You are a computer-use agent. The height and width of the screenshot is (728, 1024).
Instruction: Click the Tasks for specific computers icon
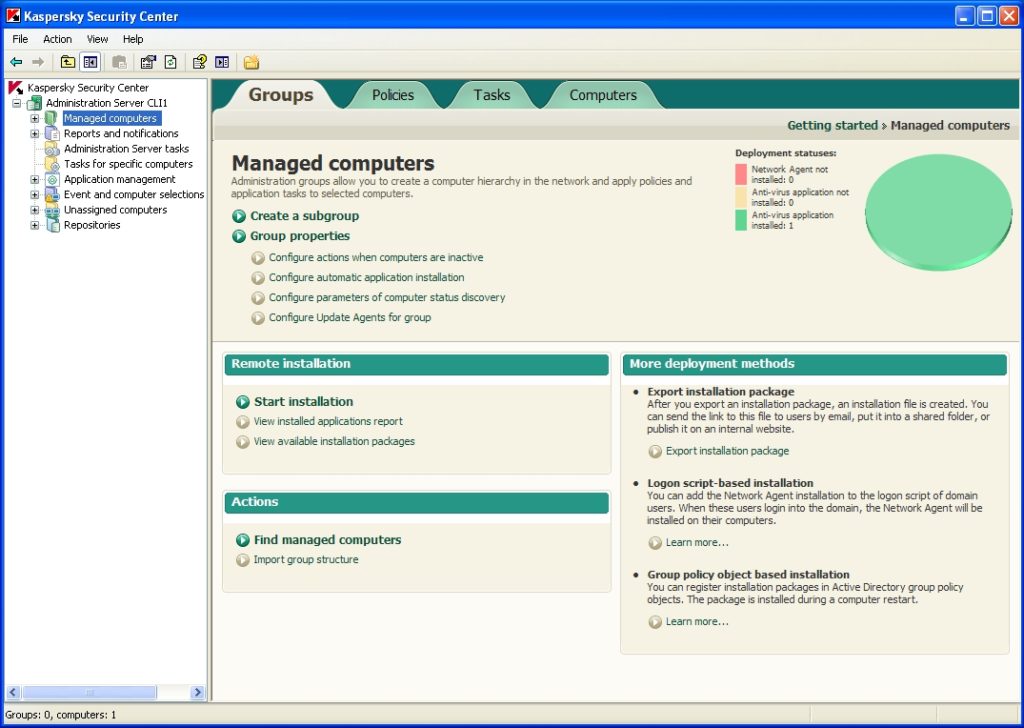(52, 164)
